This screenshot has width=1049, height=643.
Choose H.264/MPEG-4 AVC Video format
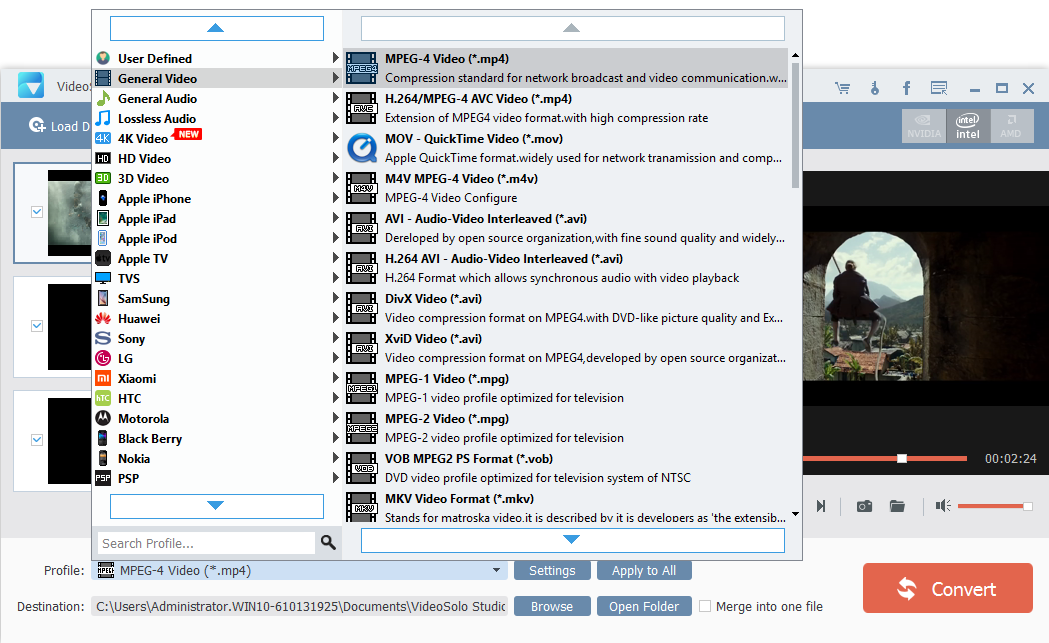[x=567, y=108]
